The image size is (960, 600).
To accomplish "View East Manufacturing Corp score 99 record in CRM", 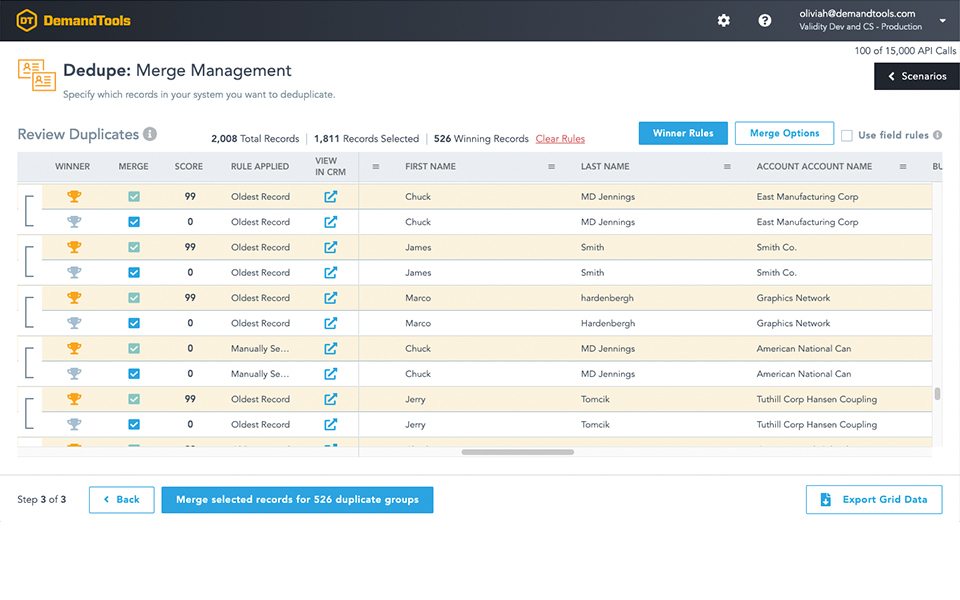I will [331, 197].
